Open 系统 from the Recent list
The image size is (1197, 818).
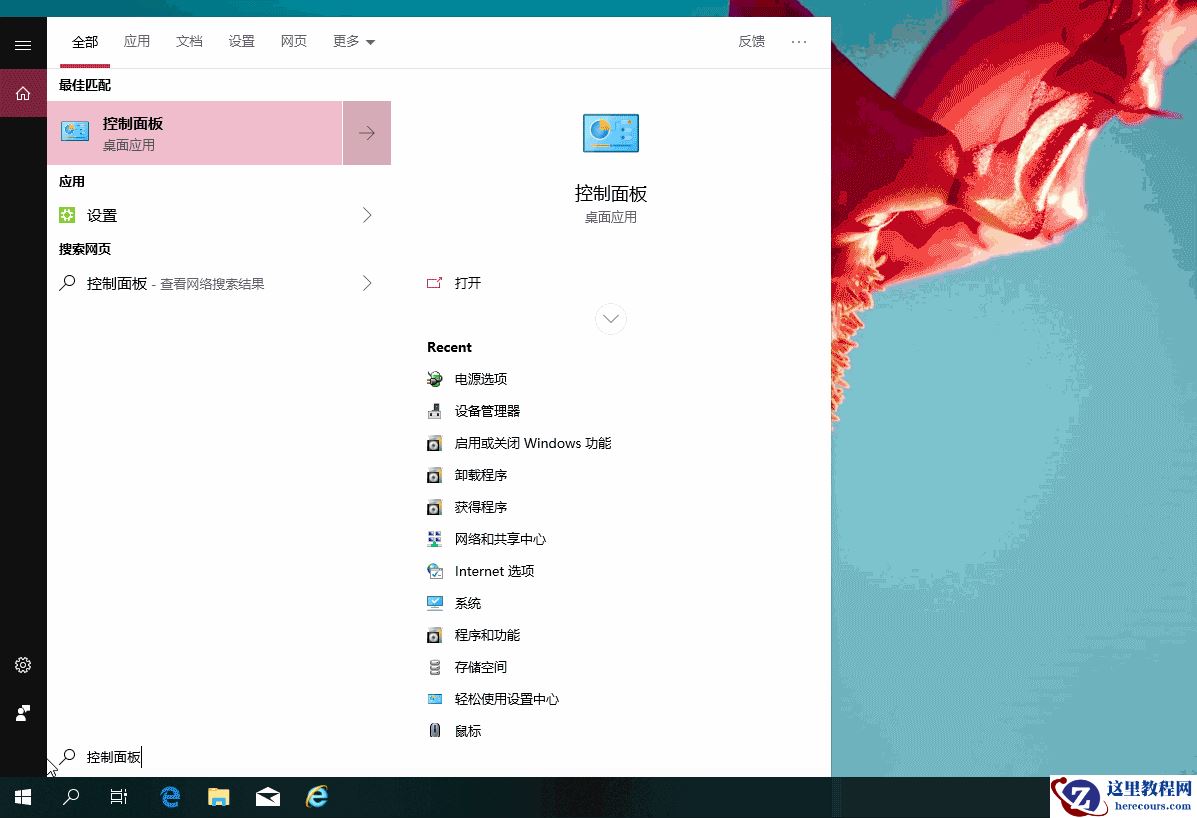(x=467, y=603)
